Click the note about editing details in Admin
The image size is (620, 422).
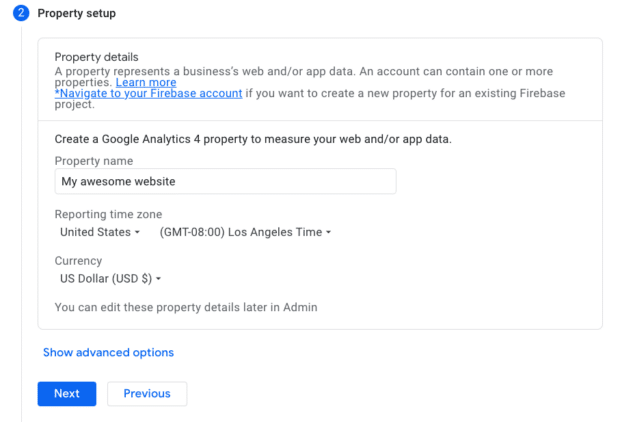(185, 307)
